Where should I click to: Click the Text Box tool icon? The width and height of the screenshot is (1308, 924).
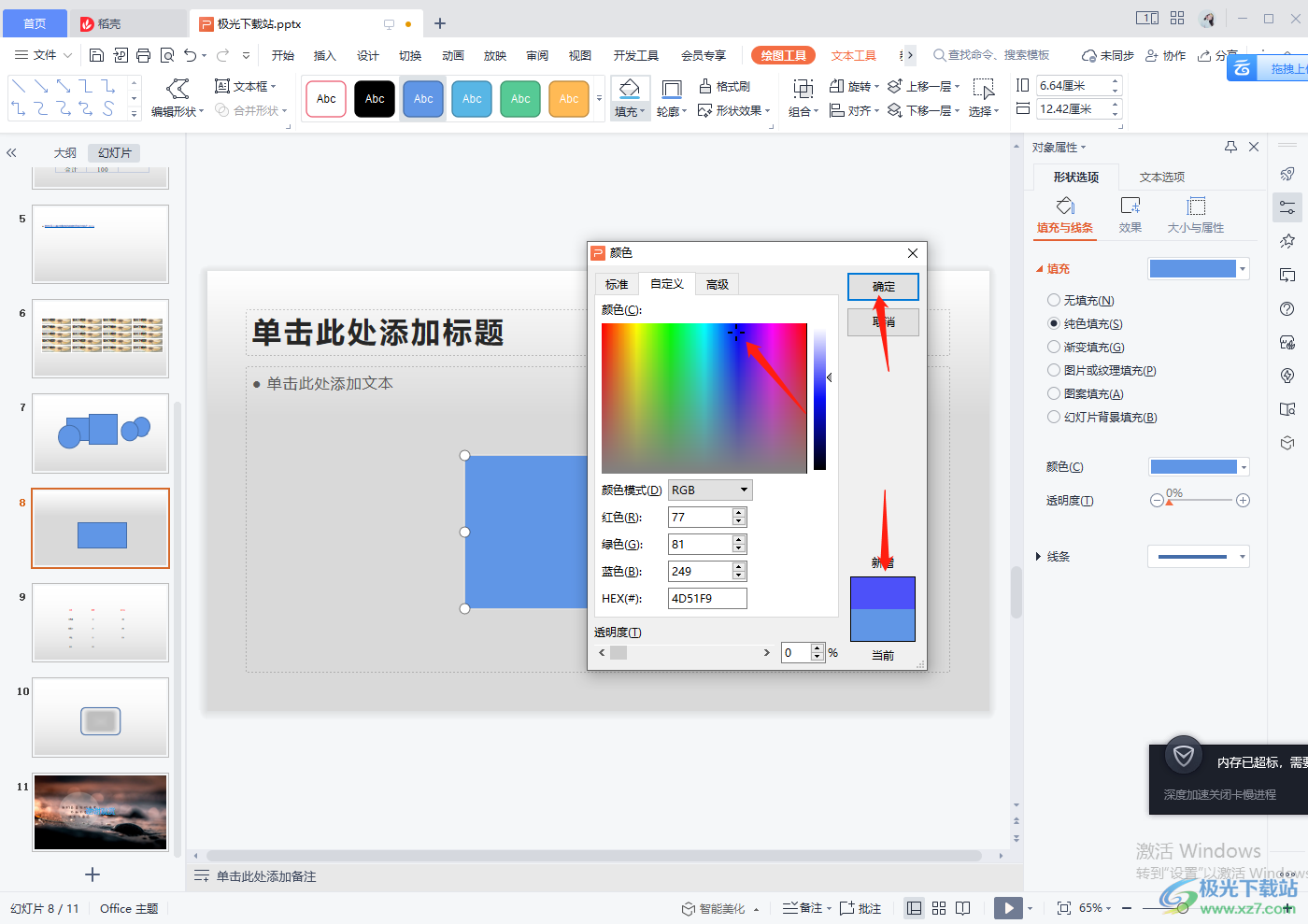tap(222, 86)
